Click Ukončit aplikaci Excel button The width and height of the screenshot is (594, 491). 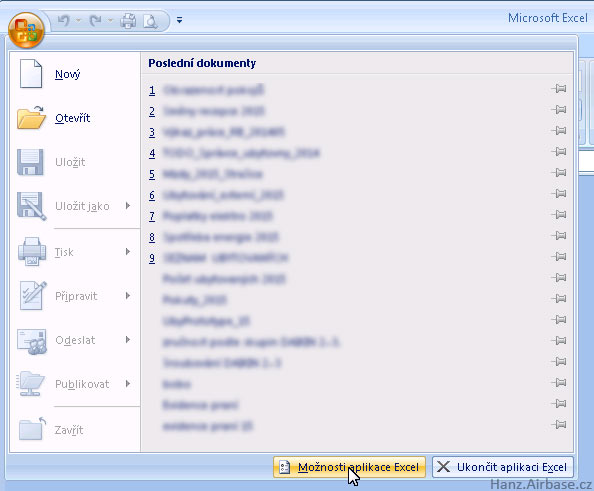[503, 467]
